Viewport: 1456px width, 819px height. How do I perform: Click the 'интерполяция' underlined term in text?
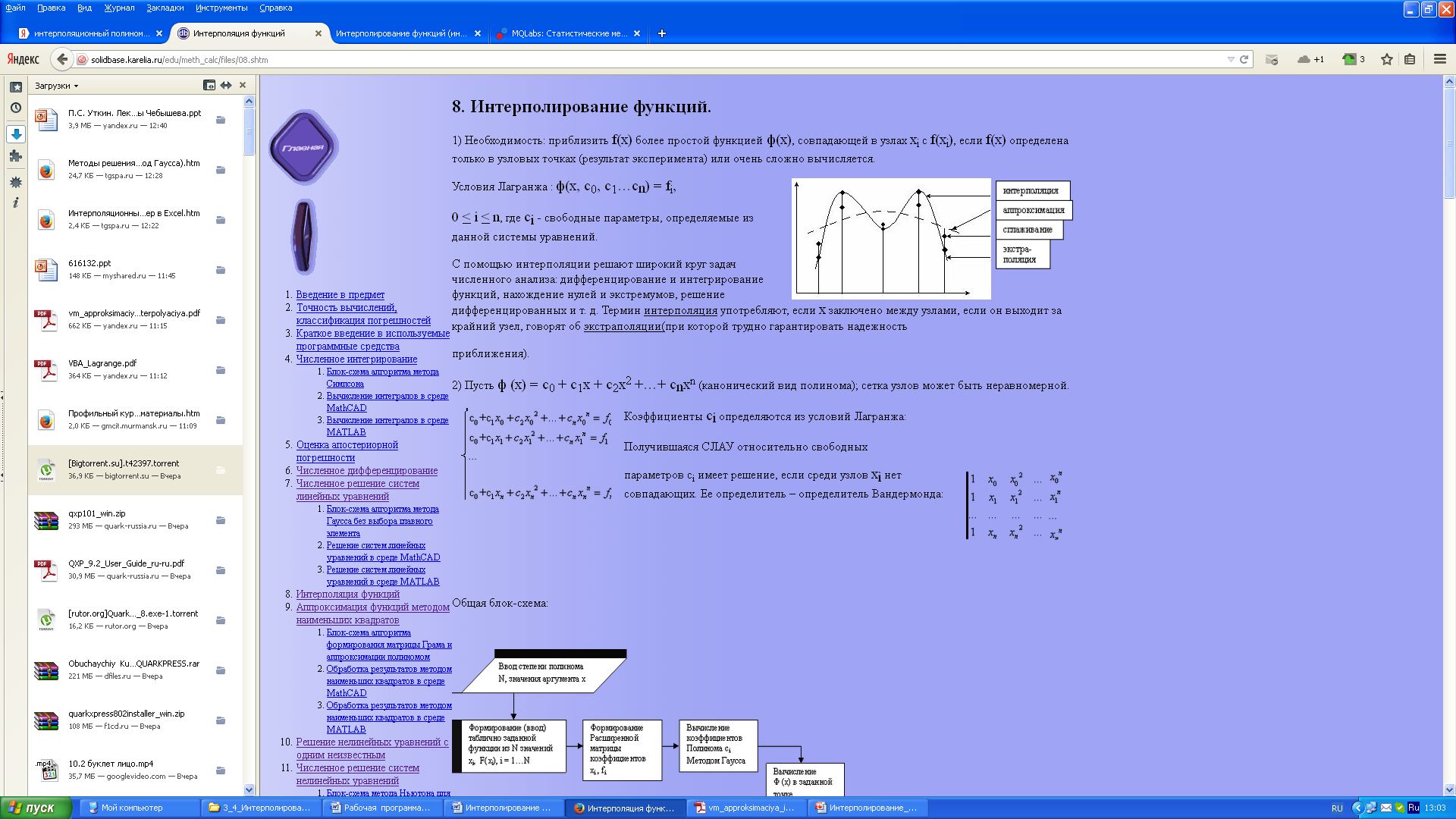(680, 310)
